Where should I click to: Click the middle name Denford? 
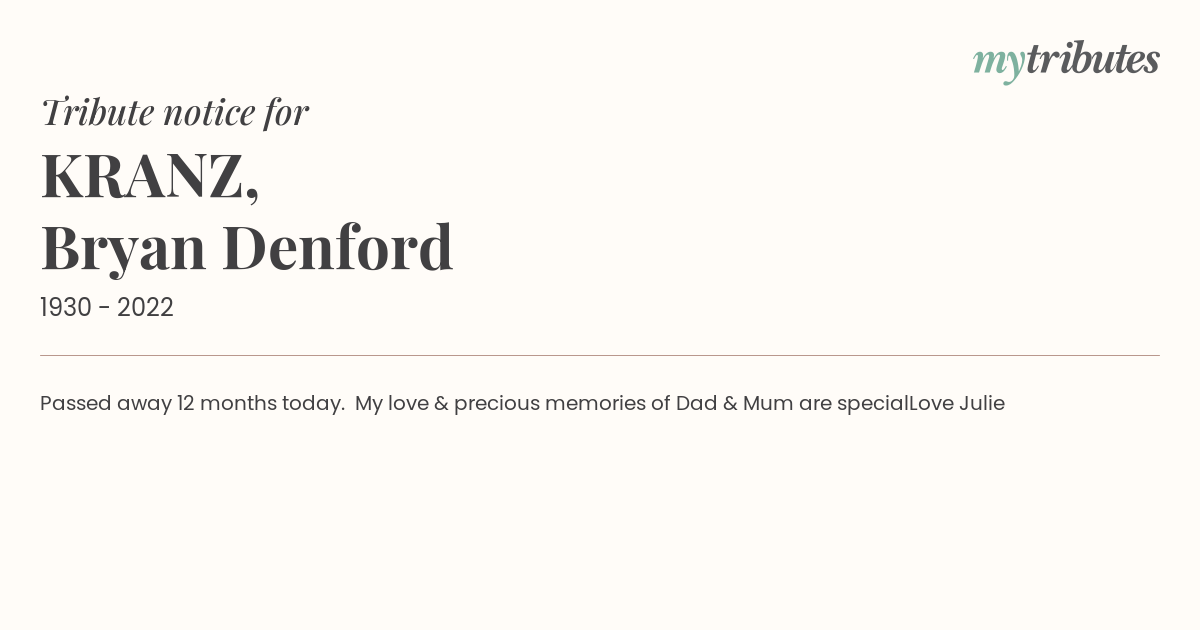(337, 248)
